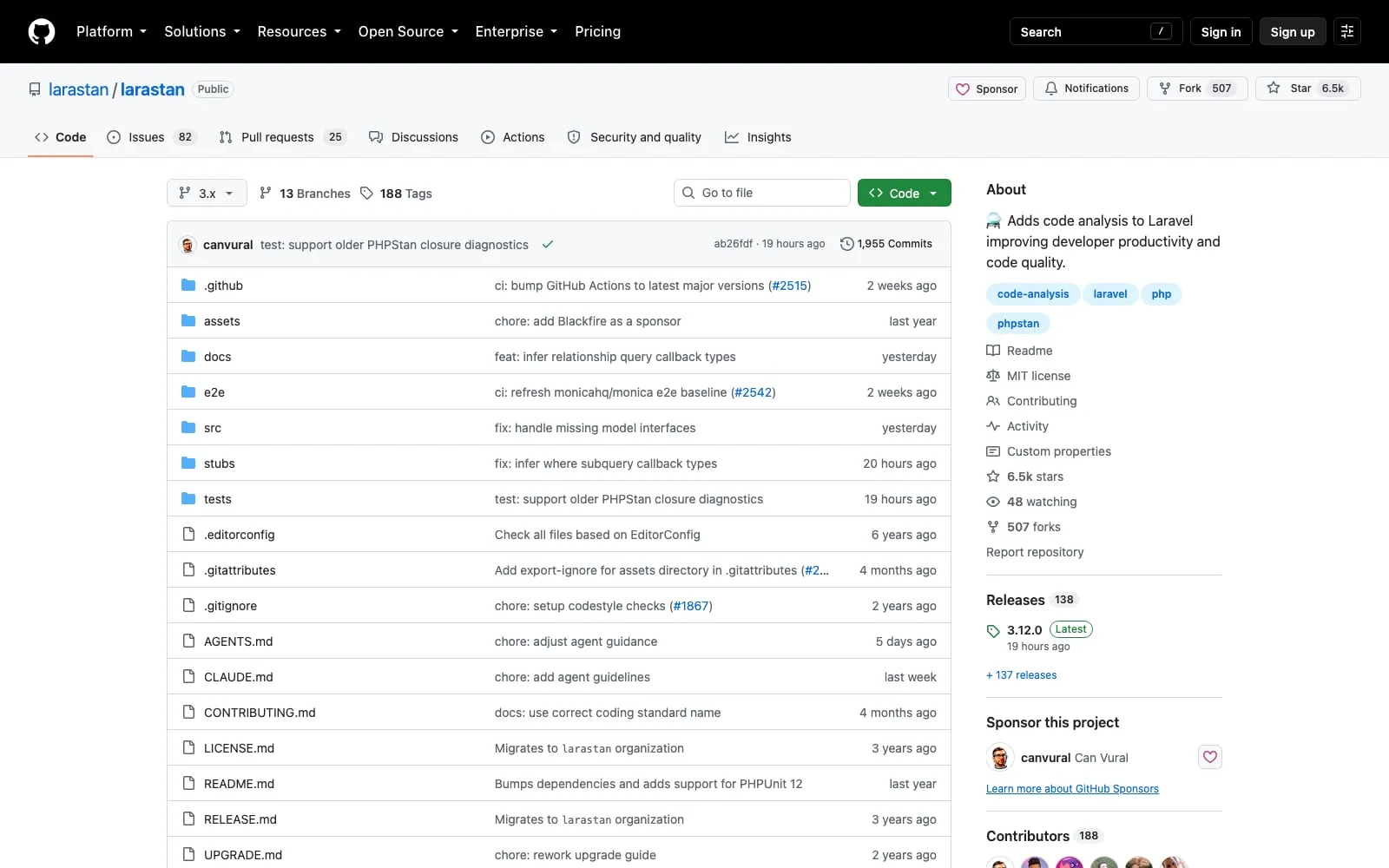Click the sponsor heart beside canvural

click(1210, 757)
